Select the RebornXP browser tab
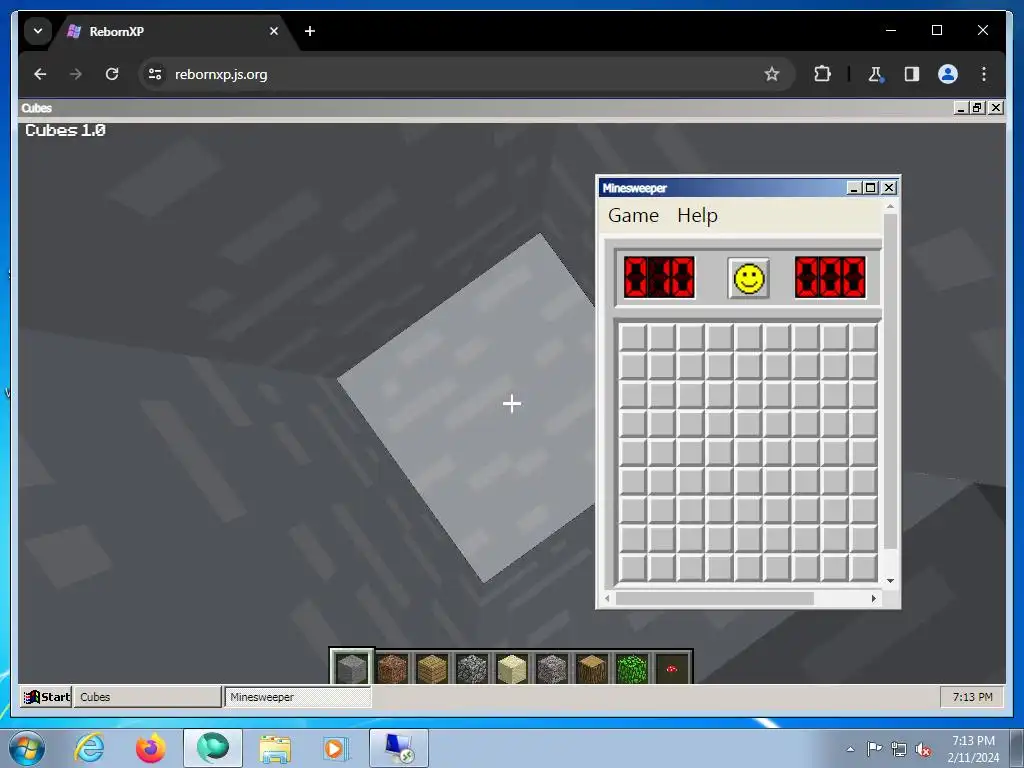Image resolution: width=1024 pixels, height=768 pixels. click(x=173, y=31)
